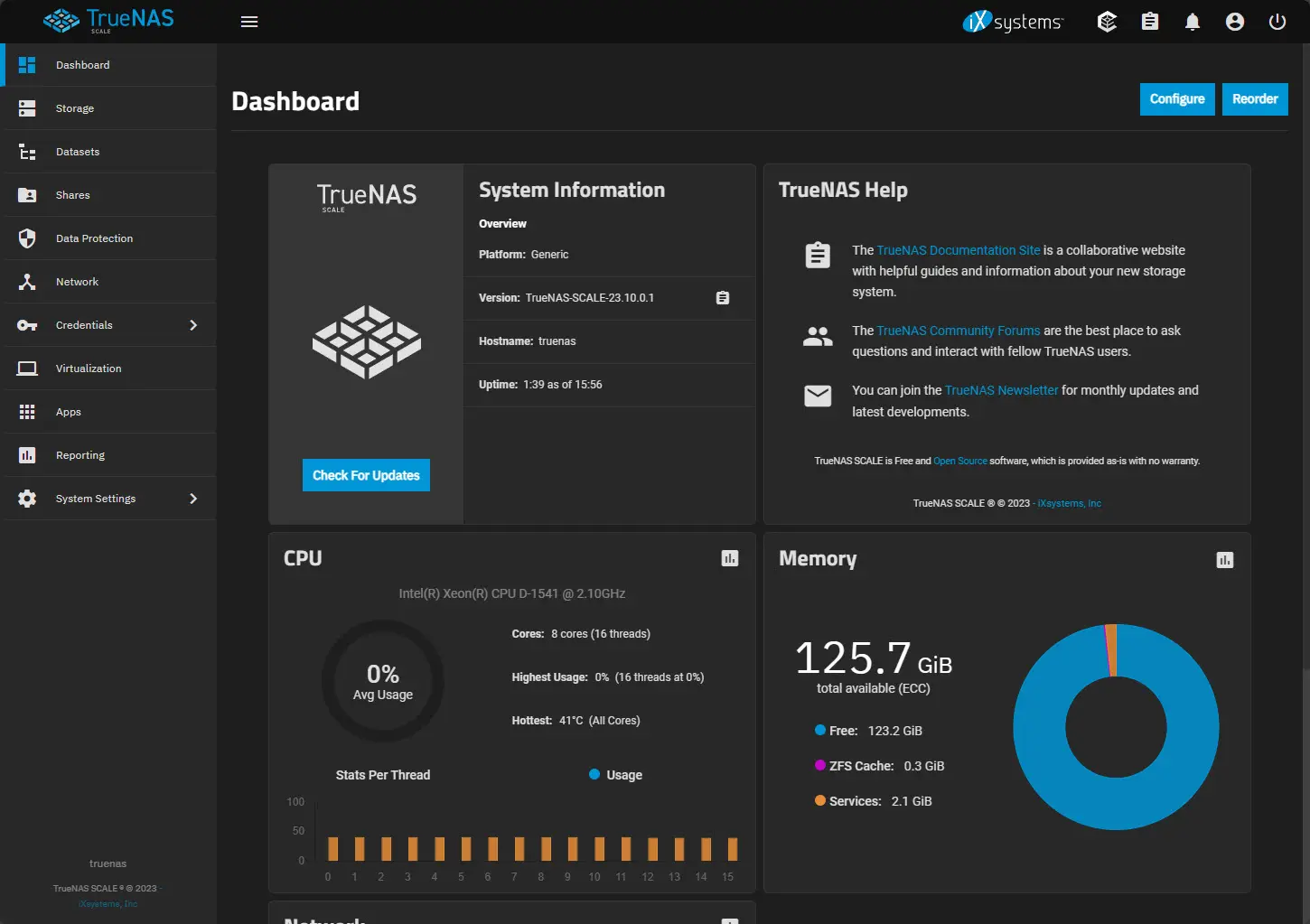Open the Data Protection menu item
The width and height of the screenshot is (1310, 924).
(108, 238)
